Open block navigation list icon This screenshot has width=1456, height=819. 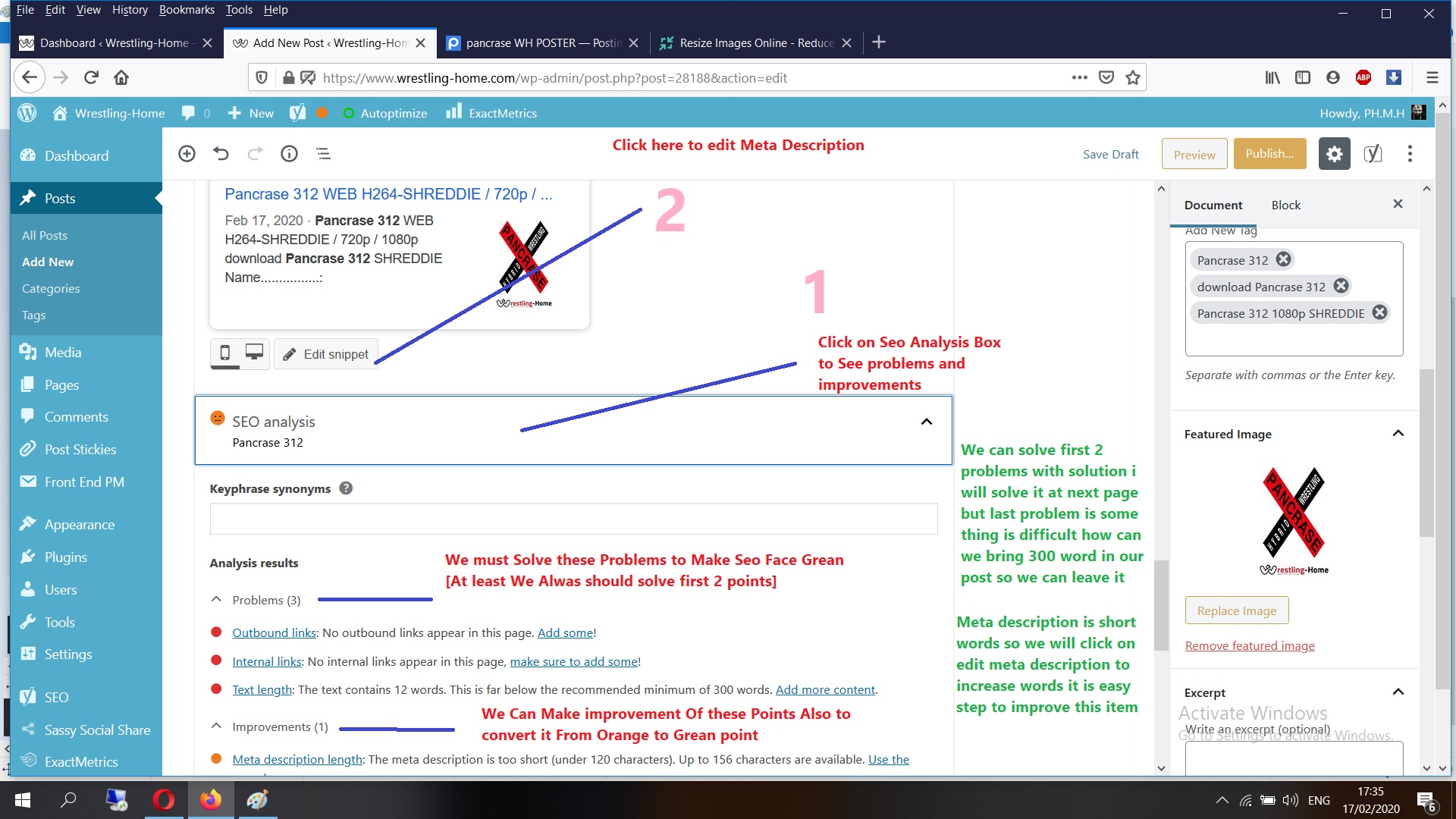[x=324, y=154]
